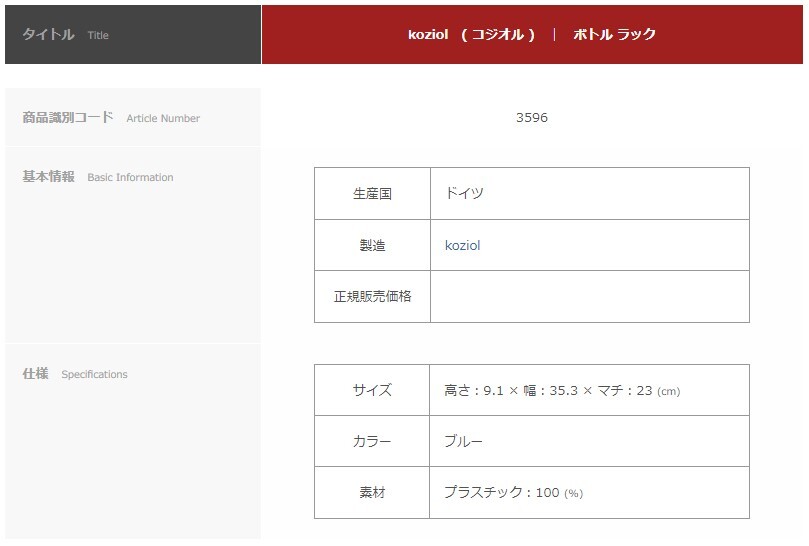The image size is (809, 546).
Task: Click the '仕様 Specifications' label
Action: tap(75, 374)
